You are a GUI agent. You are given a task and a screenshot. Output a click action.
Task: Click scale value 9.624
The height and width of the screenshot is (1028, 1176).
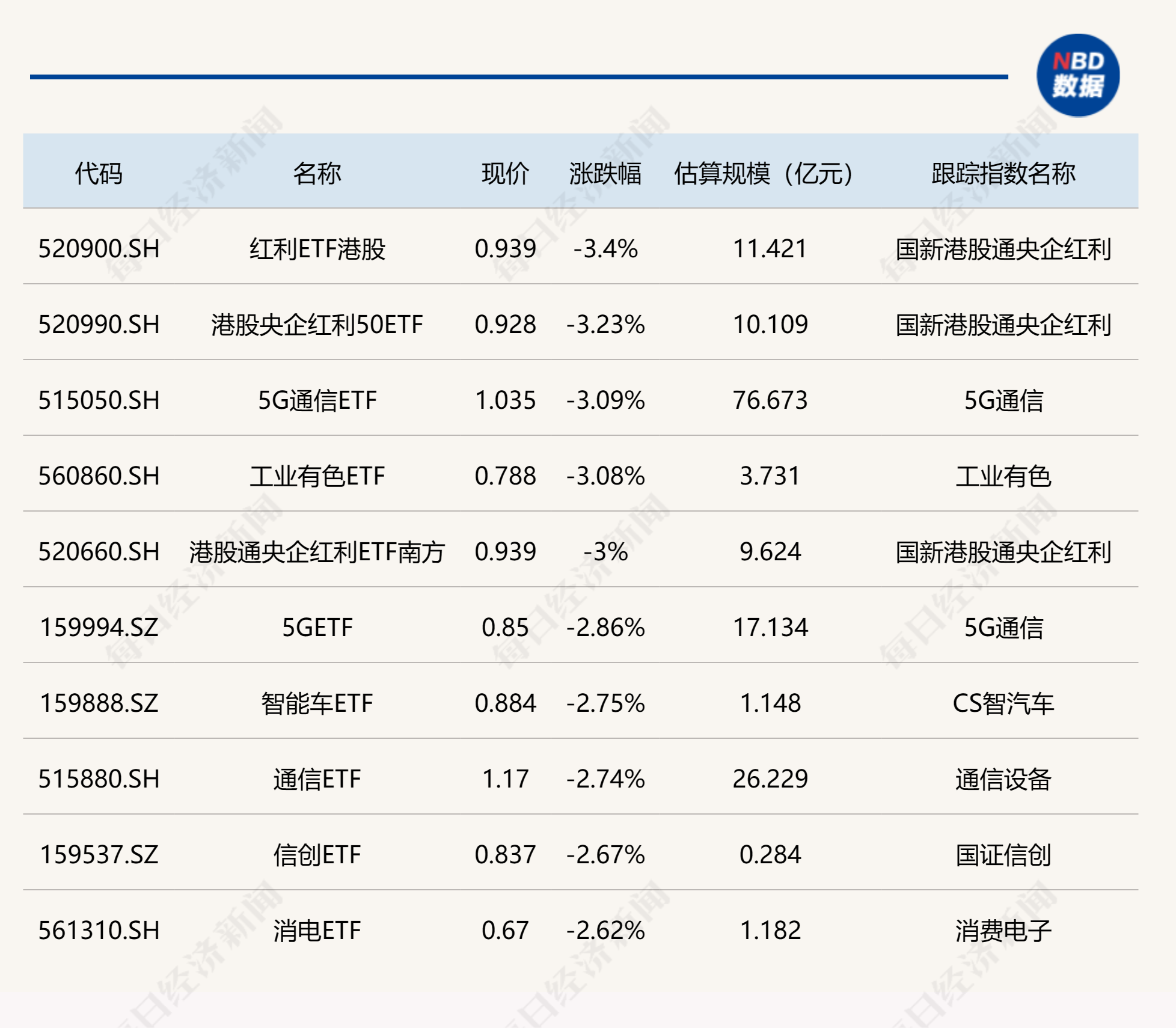pyautogui.click(x=770, y=552)
